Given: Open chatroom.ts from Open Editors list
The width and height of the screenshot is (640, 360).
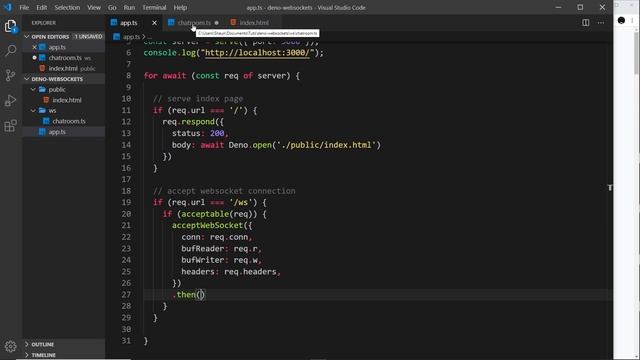Looking at the screenshot, I should (64, 58).
